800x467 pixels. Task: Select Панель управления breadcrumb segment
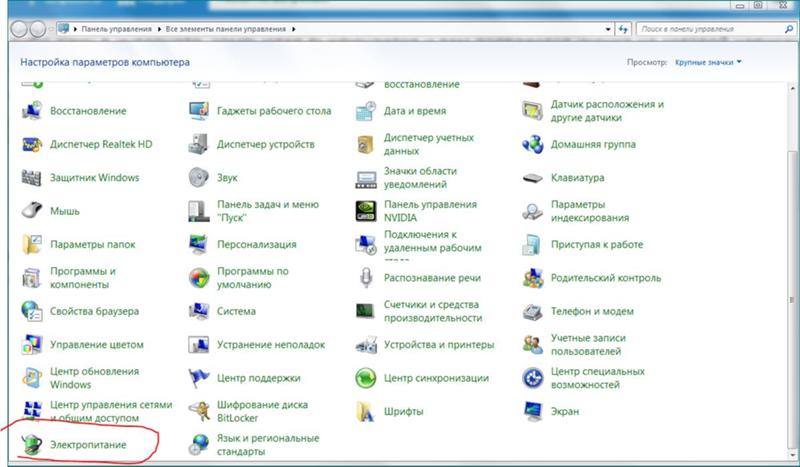pos(116,29)
